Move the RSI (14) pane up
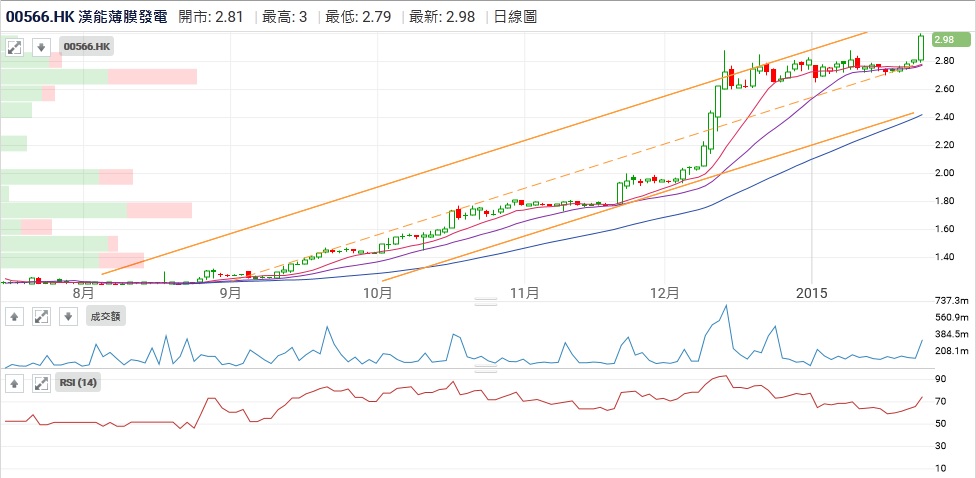This screenshot has width=976, height=478. pyautogui.click(x=15, y=383)
